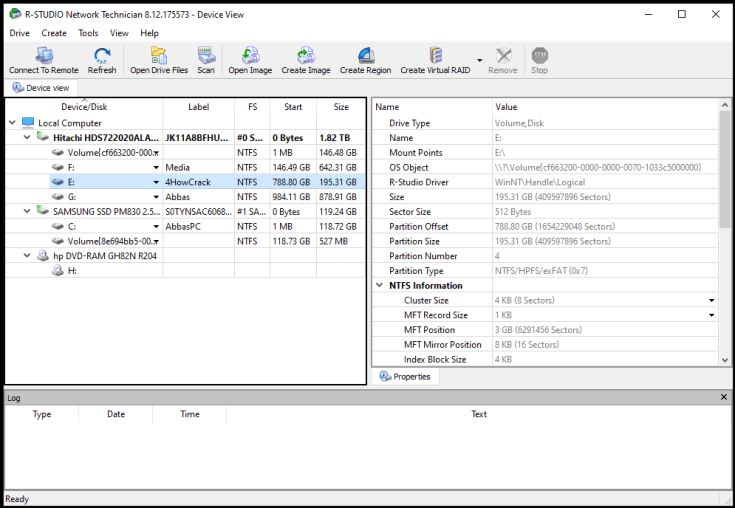Open the MFT Record Size value dropdown

[712, 315]
